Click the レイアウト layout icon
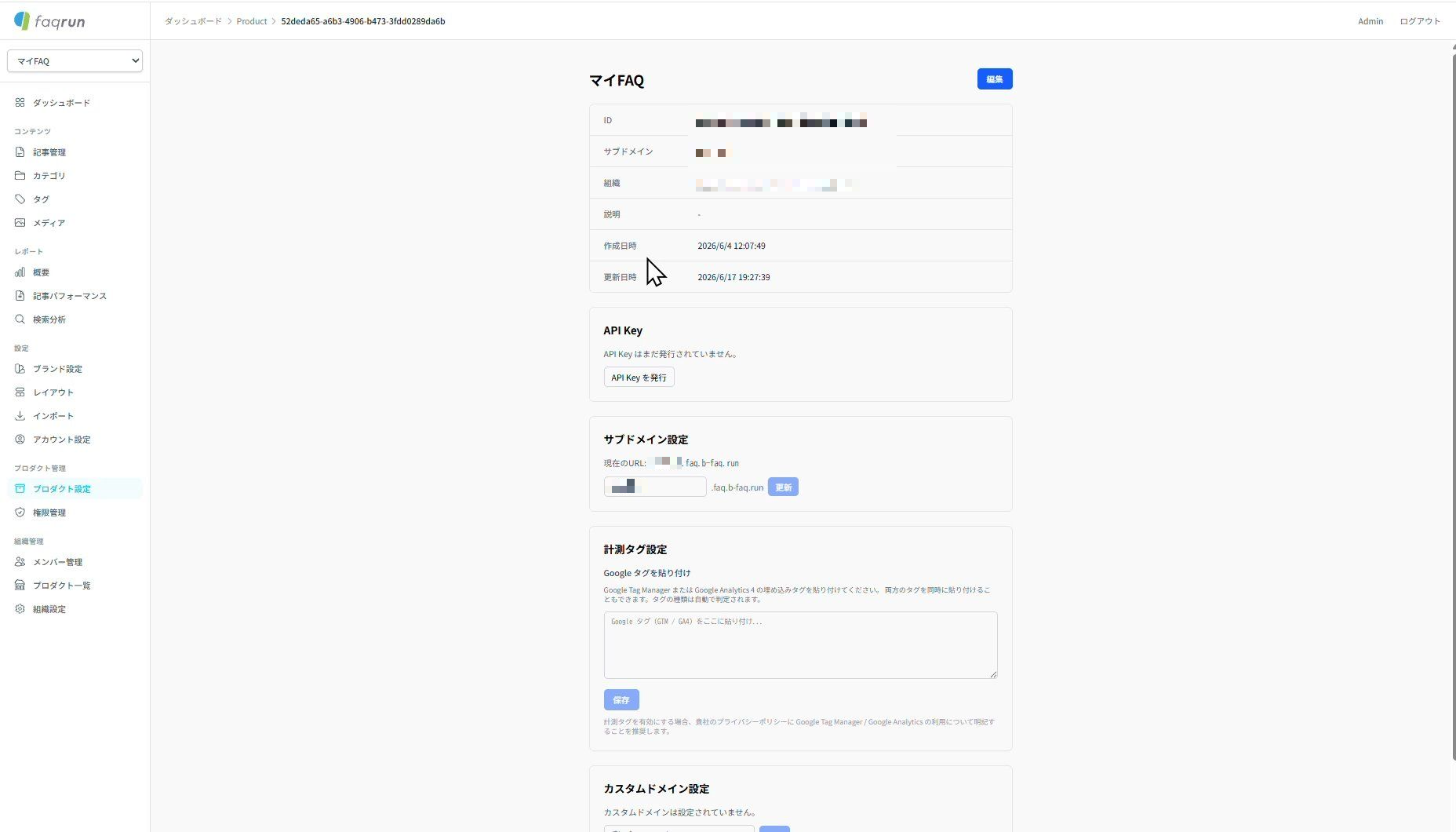This screenshot has height=832, width=1456. [20, 392]
